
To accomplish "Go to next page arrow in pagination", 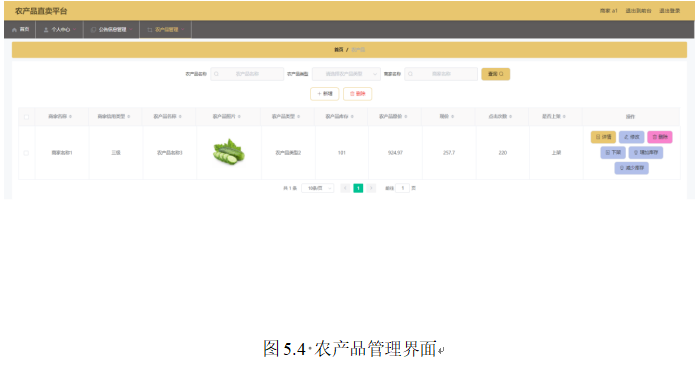I will (x=371, y=188).
